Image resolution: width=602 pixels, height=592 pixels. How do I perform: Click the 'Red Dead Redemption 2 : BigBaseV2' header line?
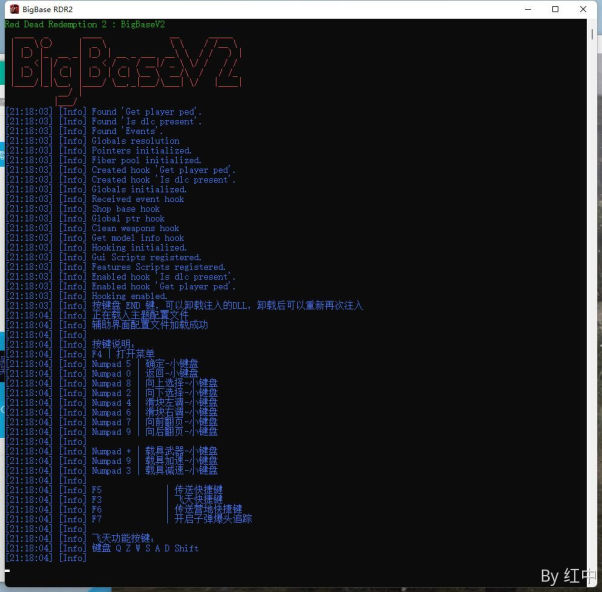click(85, 25)
